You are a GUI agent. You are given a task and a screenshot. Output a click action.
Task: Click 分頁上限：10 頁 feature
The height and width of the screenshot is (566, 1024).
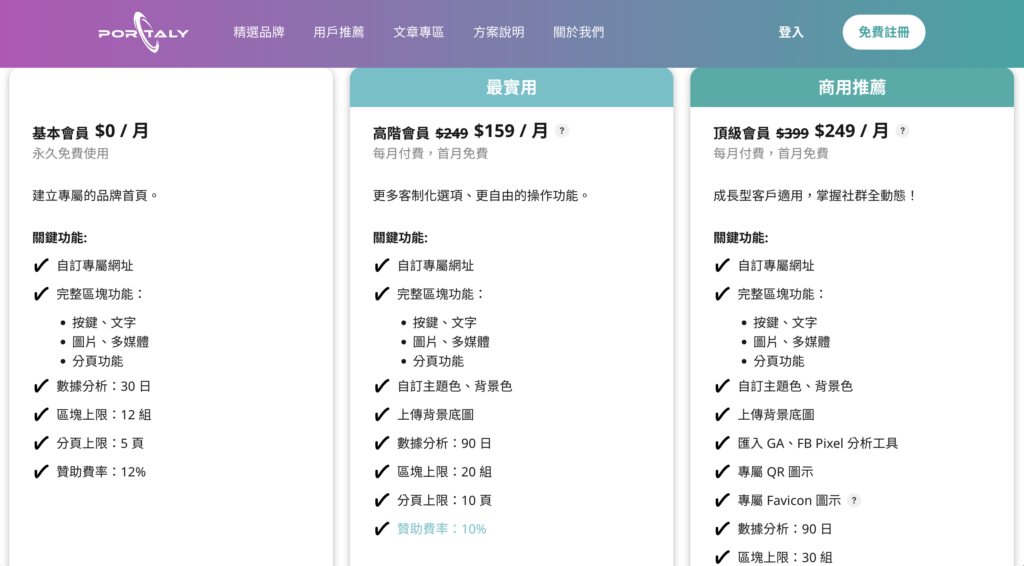pyautogui.click(x=445, y=500)
